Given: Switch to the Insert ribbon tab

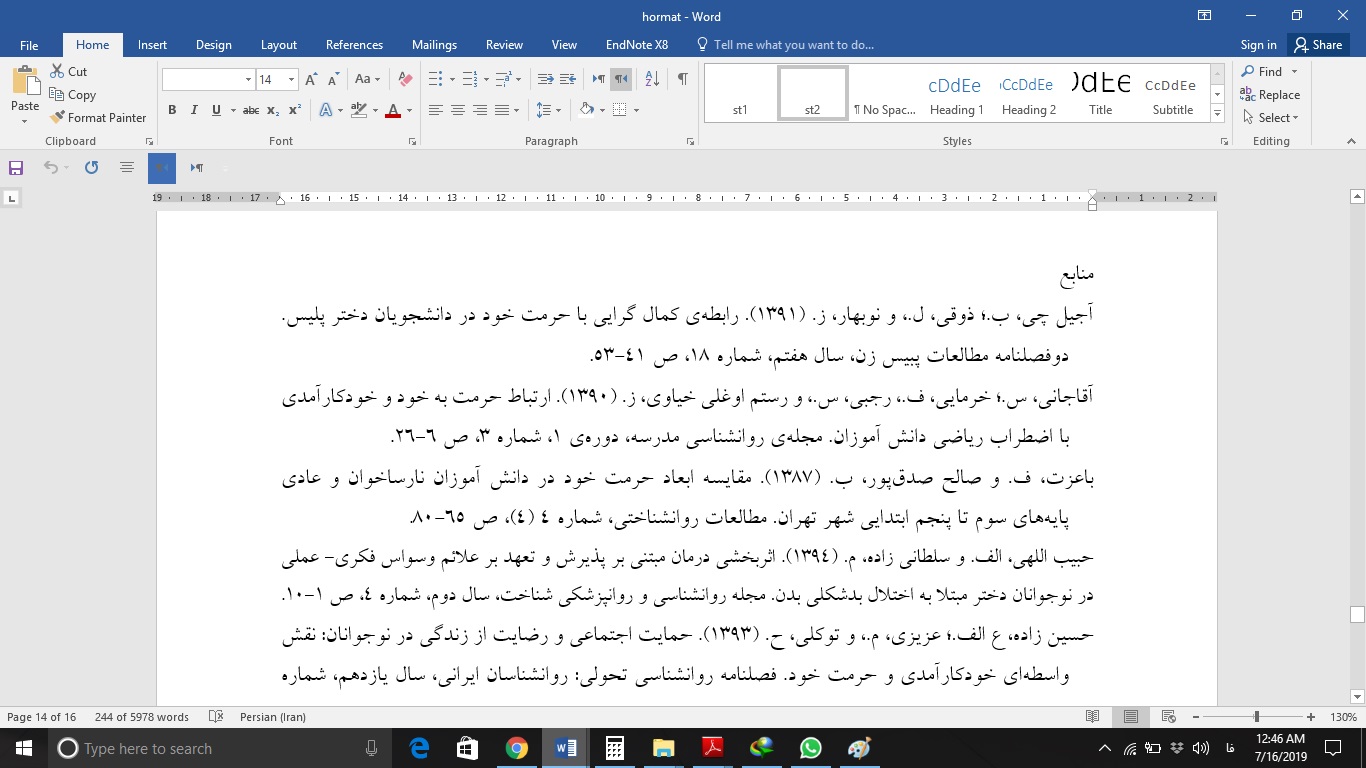Looking at the screenshot, I should click(x=152, y=44).
